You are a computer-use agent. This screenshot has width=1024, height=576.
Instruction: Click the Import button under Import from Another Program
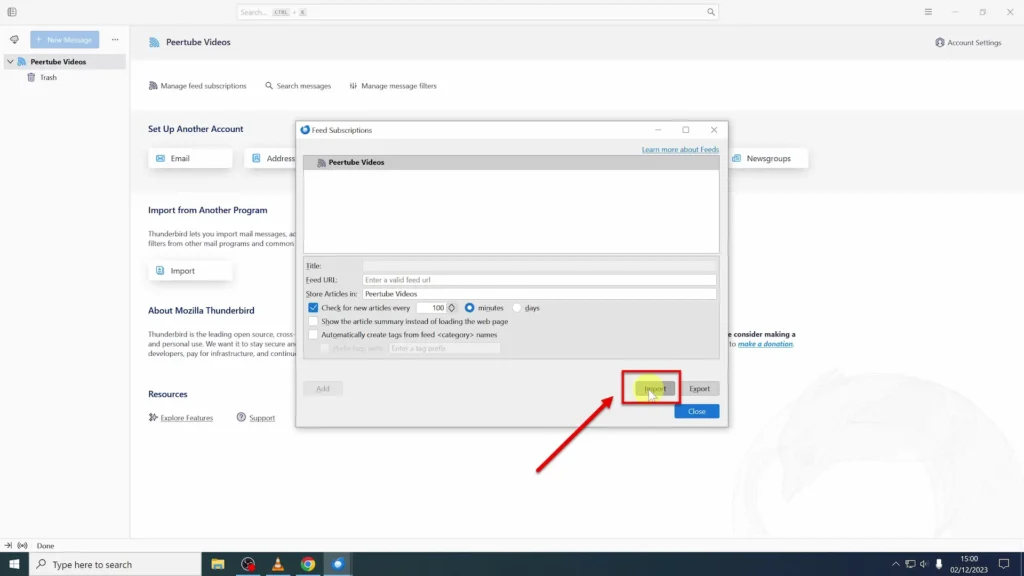pyautogui.click(x=190, y=270)
